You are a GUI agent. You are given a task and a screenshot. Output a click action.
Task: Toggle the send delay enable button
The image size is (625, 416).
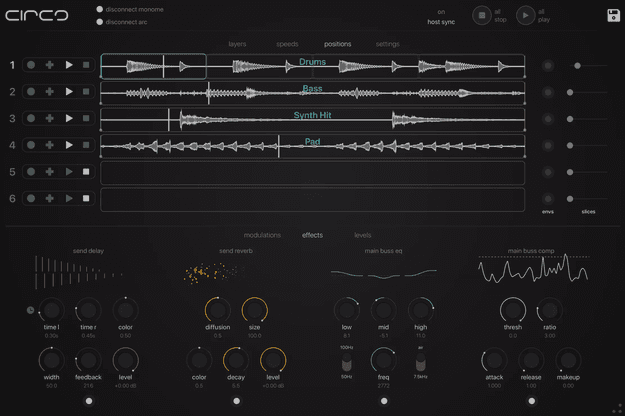(88, 401)
